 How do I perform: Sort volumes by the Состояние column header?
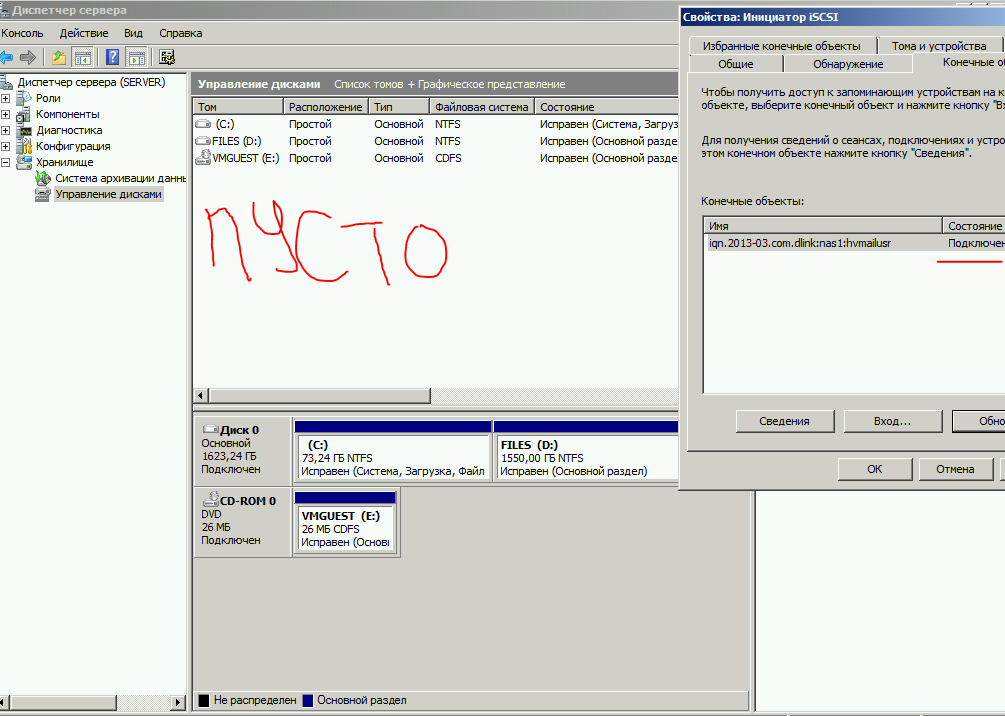[607, 106]
